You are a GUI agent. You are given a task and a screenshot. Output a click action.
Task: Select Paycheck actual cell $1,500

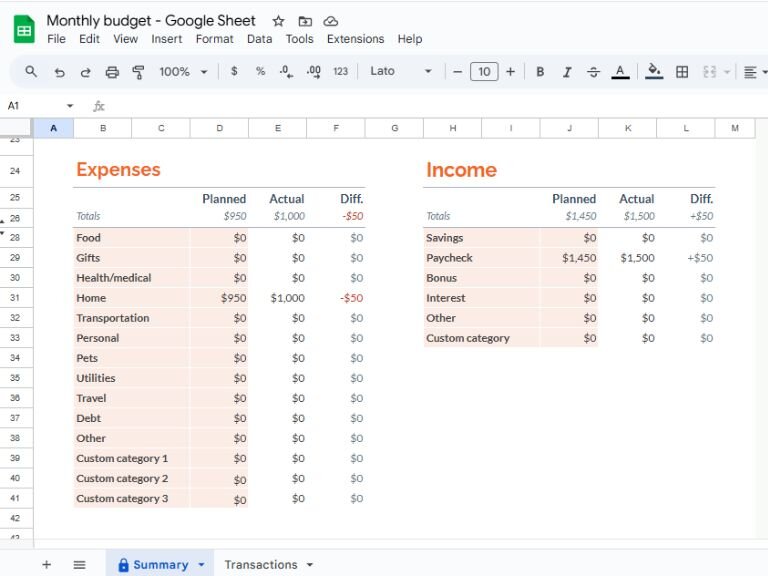[627, 258]
